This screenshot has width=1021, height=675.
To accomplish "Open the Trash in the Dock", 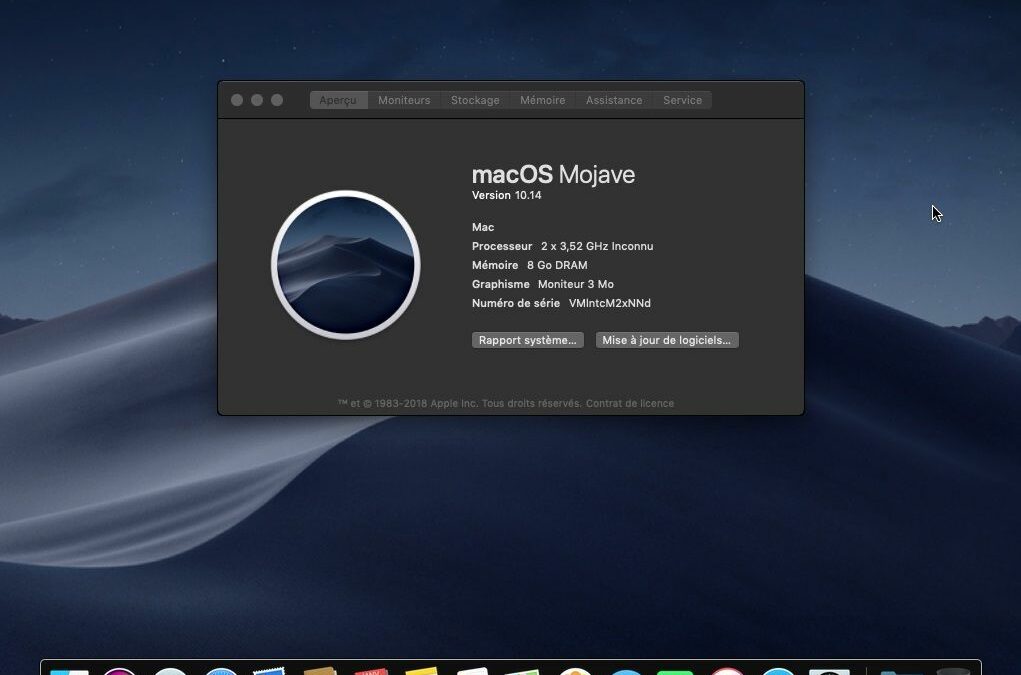I will point(953,671).
